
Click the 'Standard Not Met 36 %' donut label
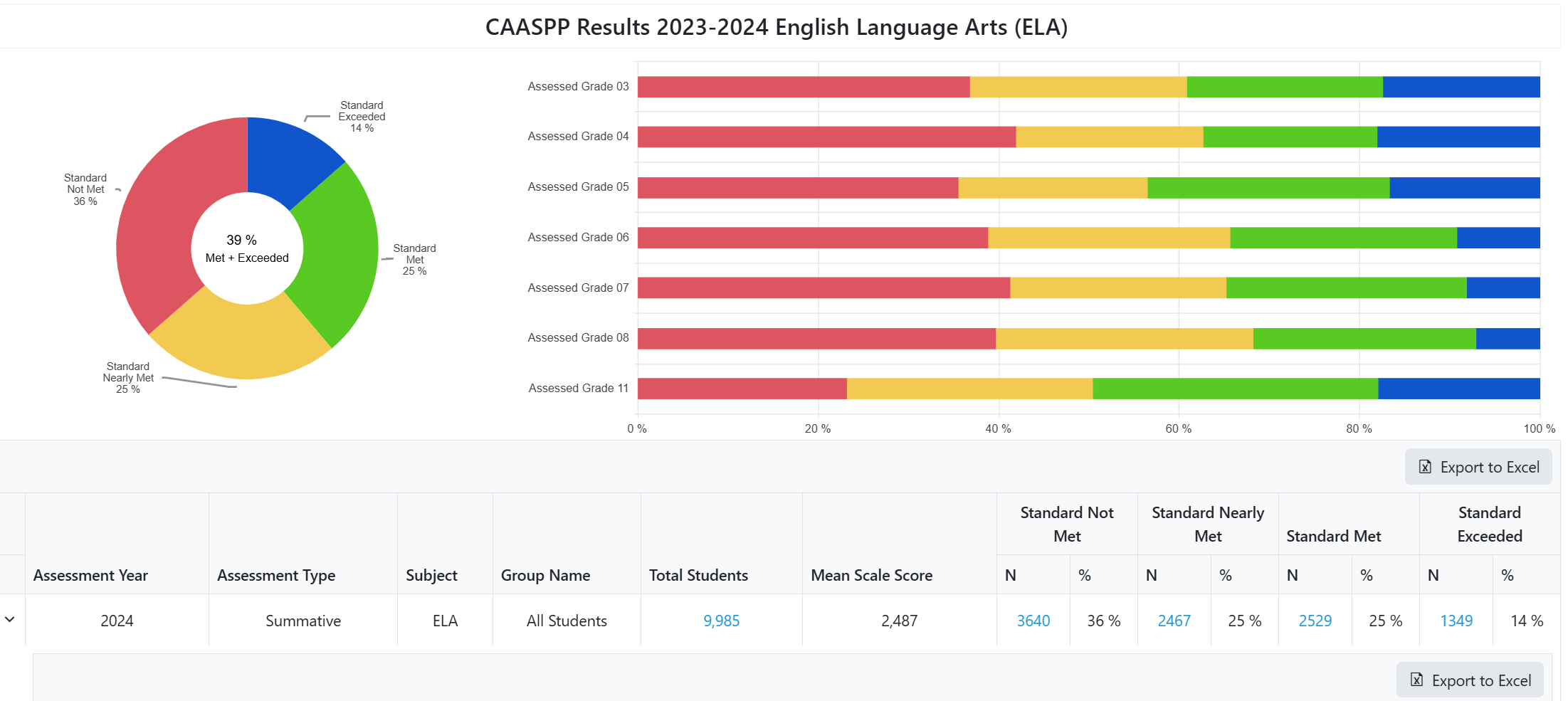pos(85,189)
